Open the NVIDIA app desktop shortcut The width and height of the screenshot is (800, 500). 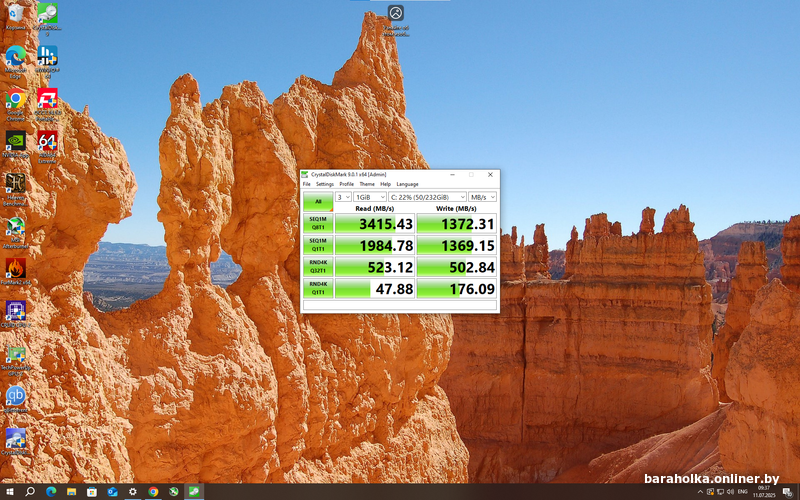pos(16,143)
